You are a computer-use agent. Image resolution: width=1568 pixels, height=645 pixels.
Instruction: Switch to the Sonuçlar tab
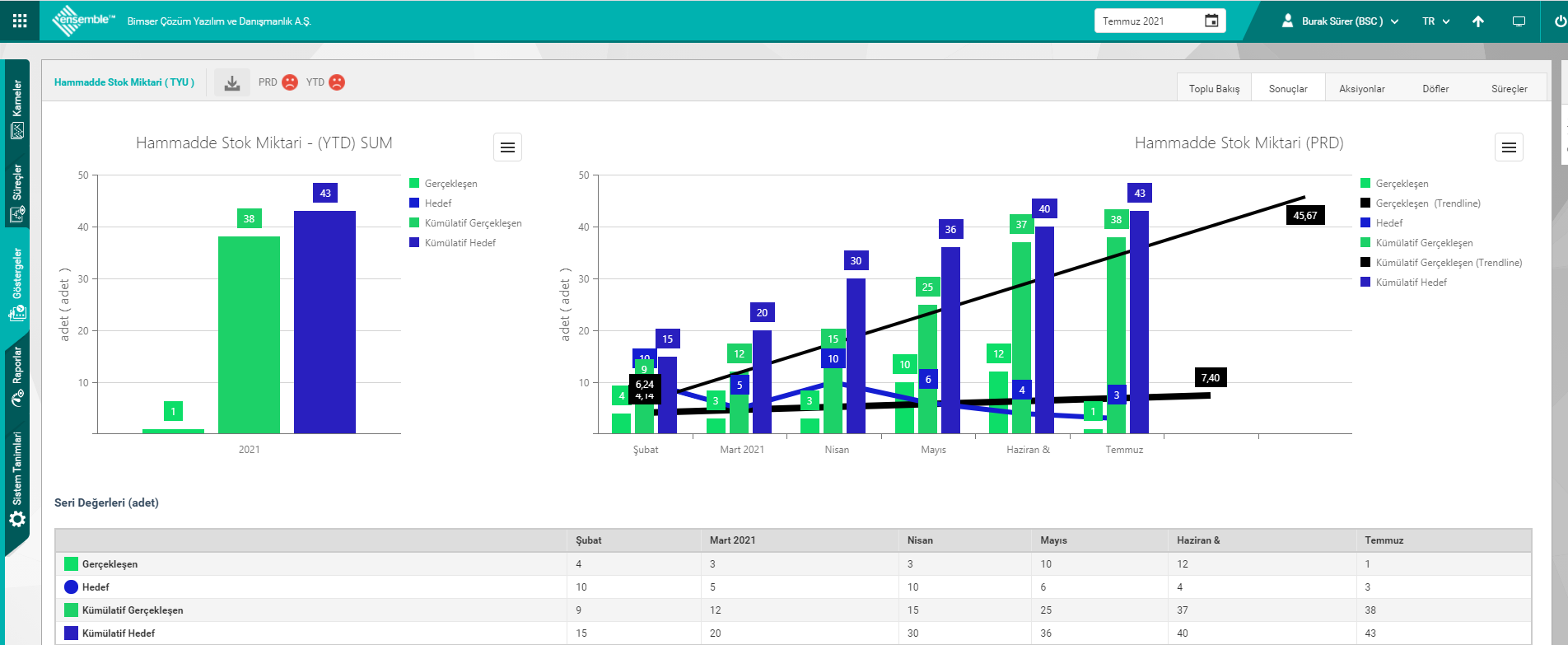(x=1288, y=89)
